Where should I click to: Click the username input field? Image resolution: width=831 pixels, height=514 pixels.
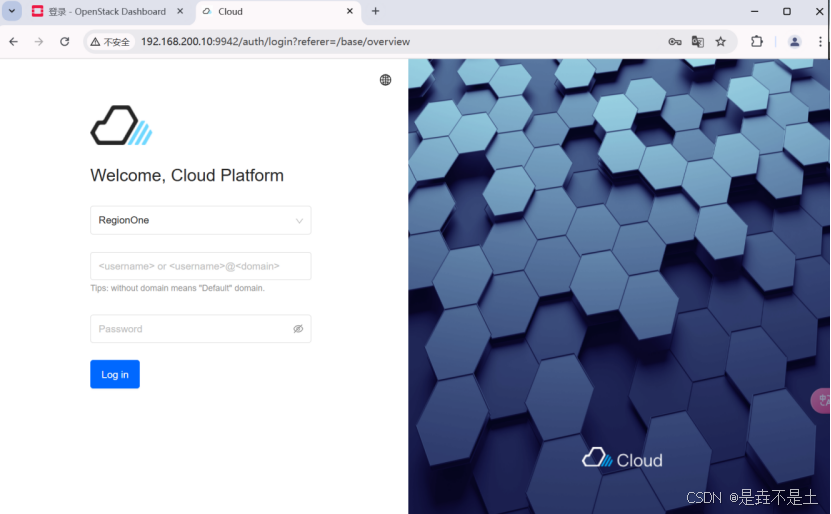pos(201,266)
